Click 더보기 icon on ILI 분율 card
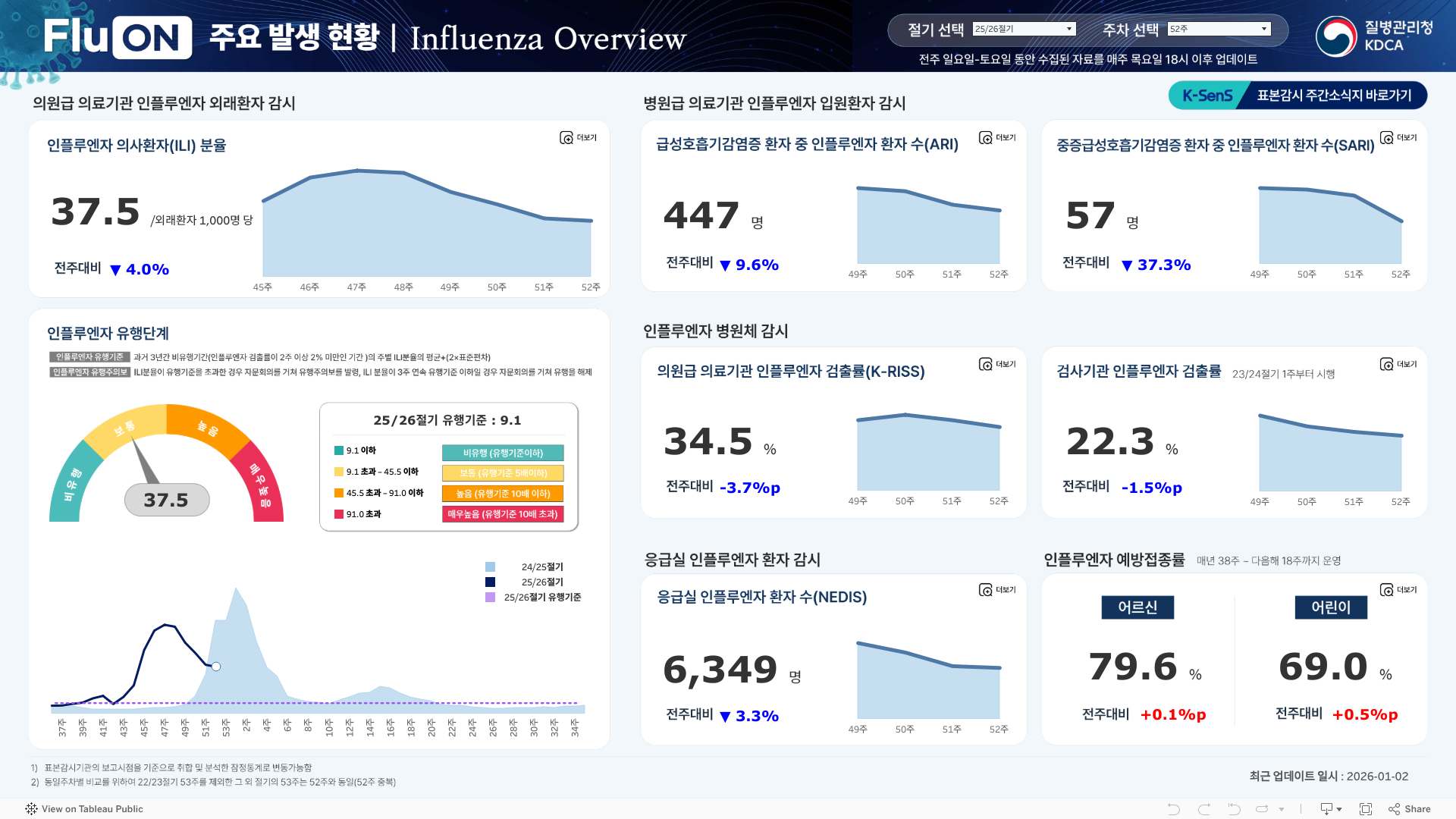This screenshot has height=819, width=1456. [566, 137]
